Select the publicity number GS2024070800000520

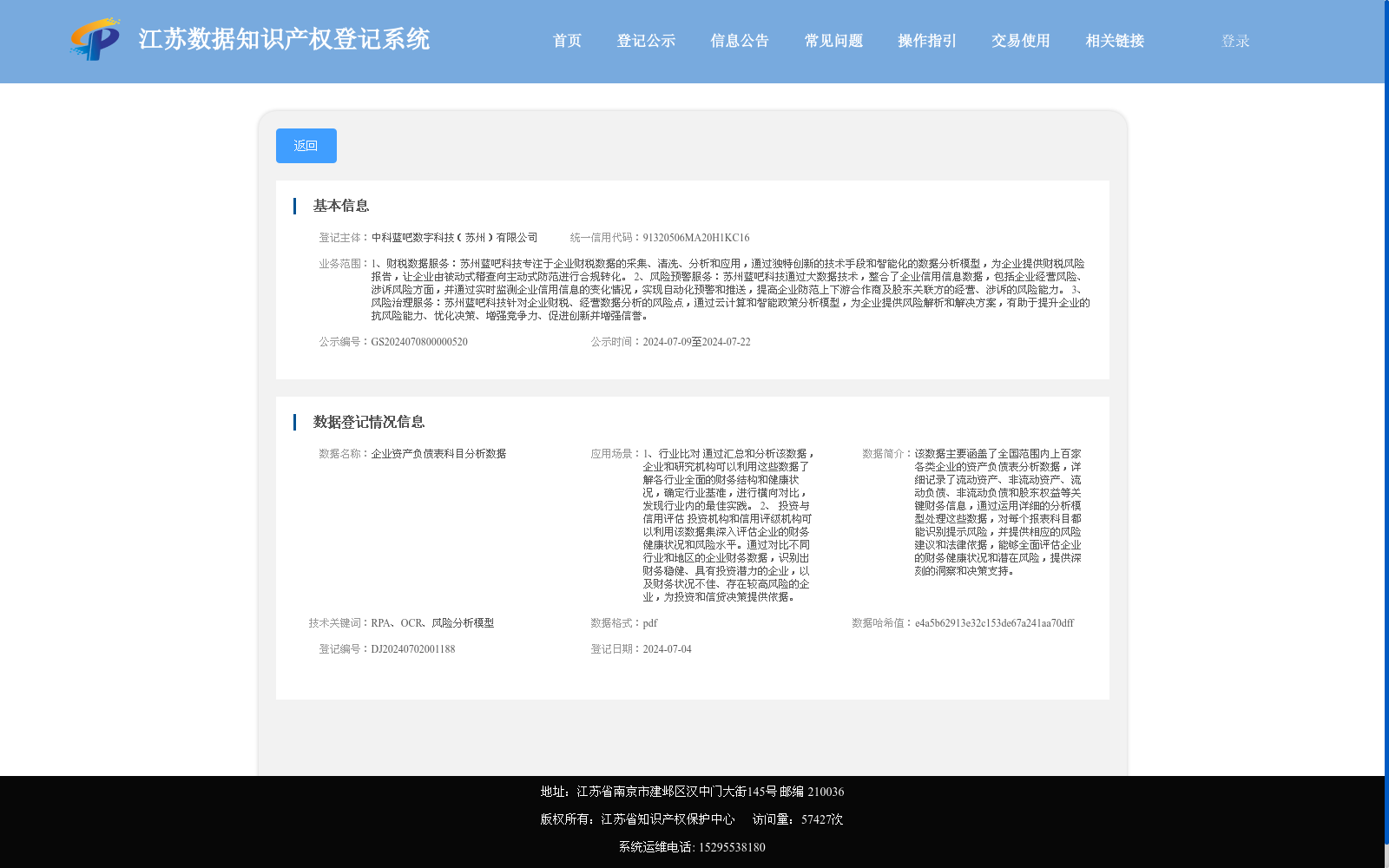[x=419, y=342]
